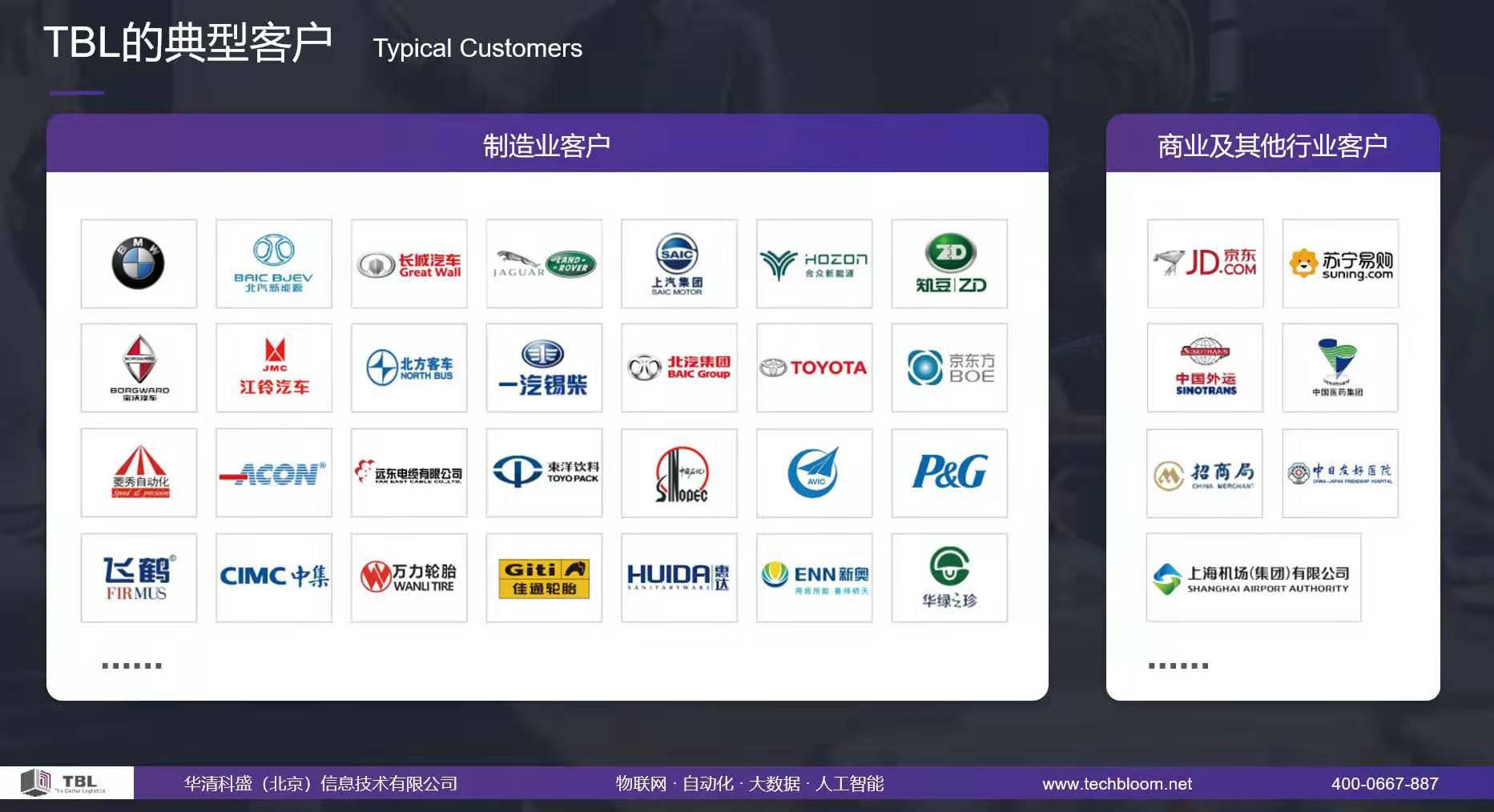The image size is (1494, 812).
Task: Select the Sinopec logo tile
Action: pyautogui.click(x=679, y=472)
